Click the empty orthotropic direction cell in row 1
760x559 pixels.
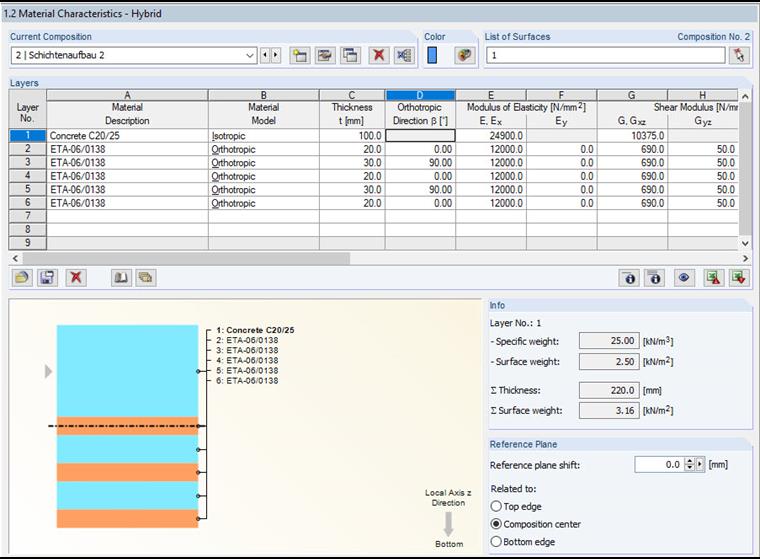(420, 136)
